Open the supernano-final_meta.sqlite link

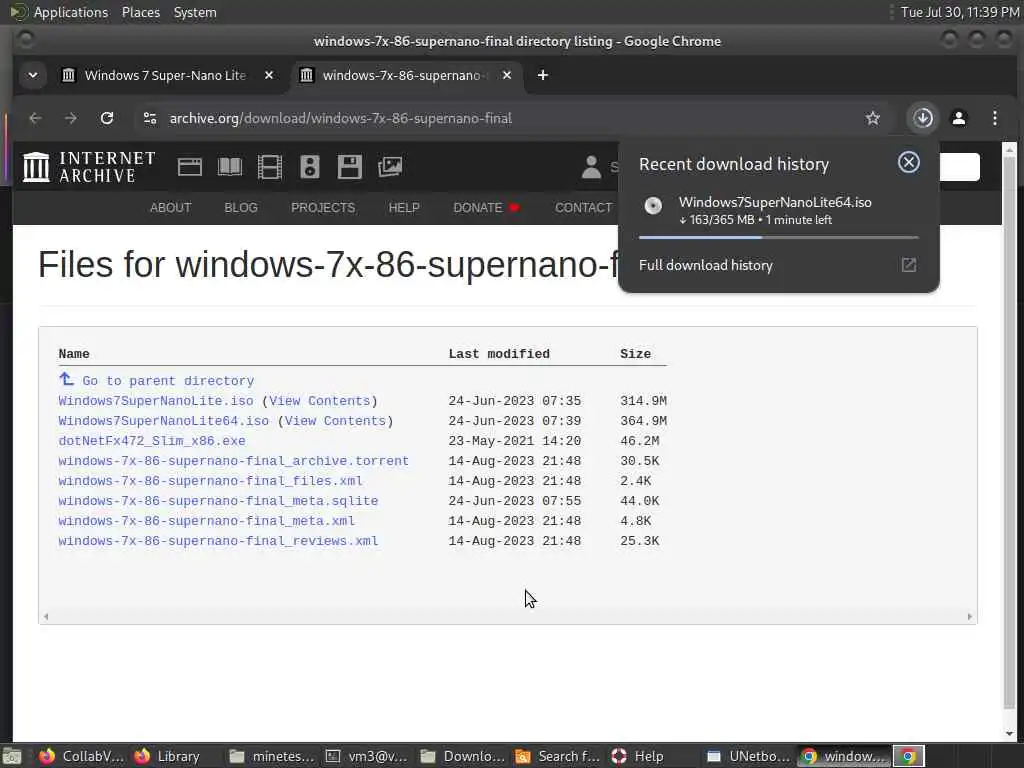click(x=218, y=501)
